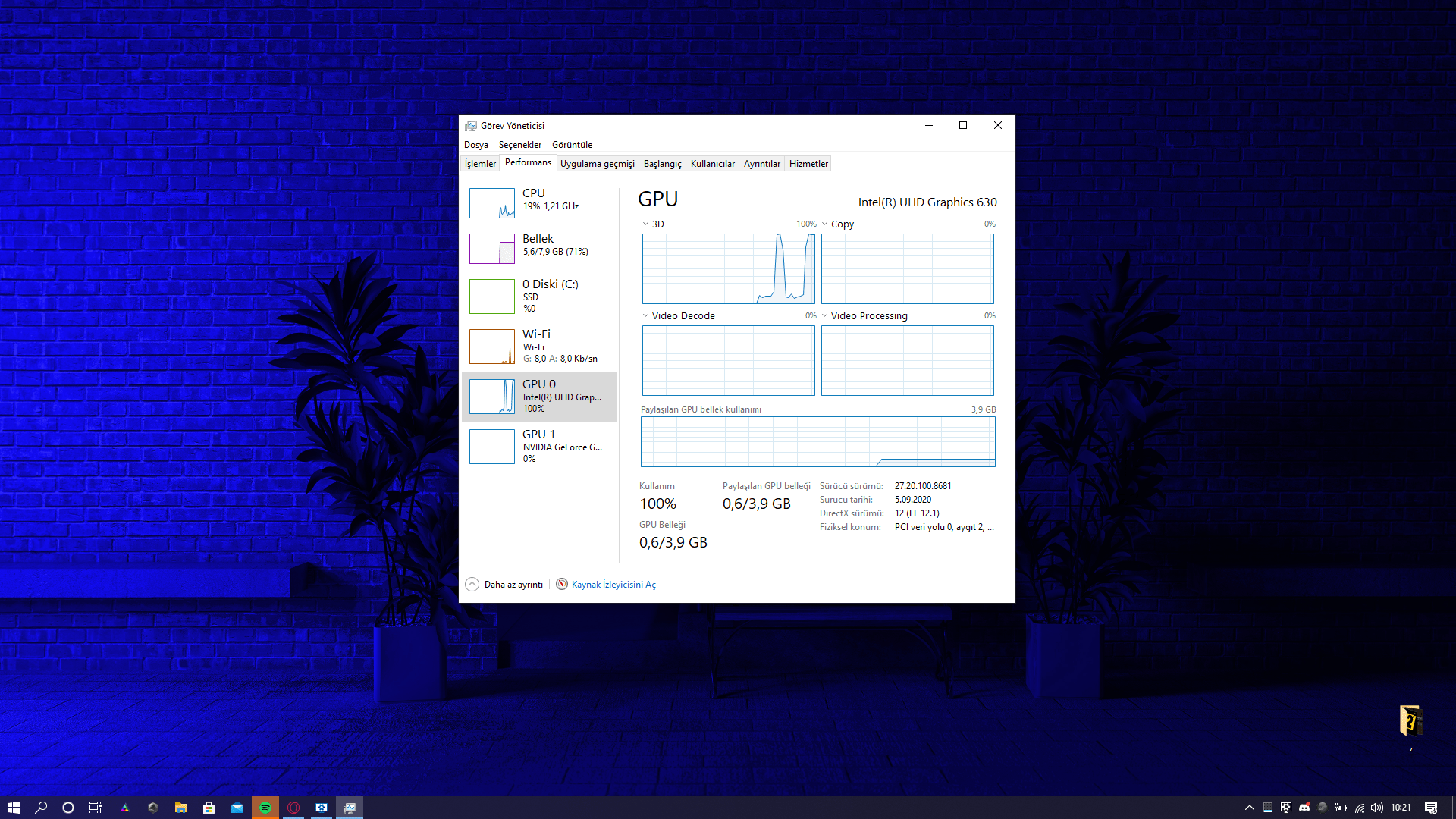This screenshot has height=819, width=1456.
Task: Click the shared GPU memory usage graph
Action: [x=817, y=442]
